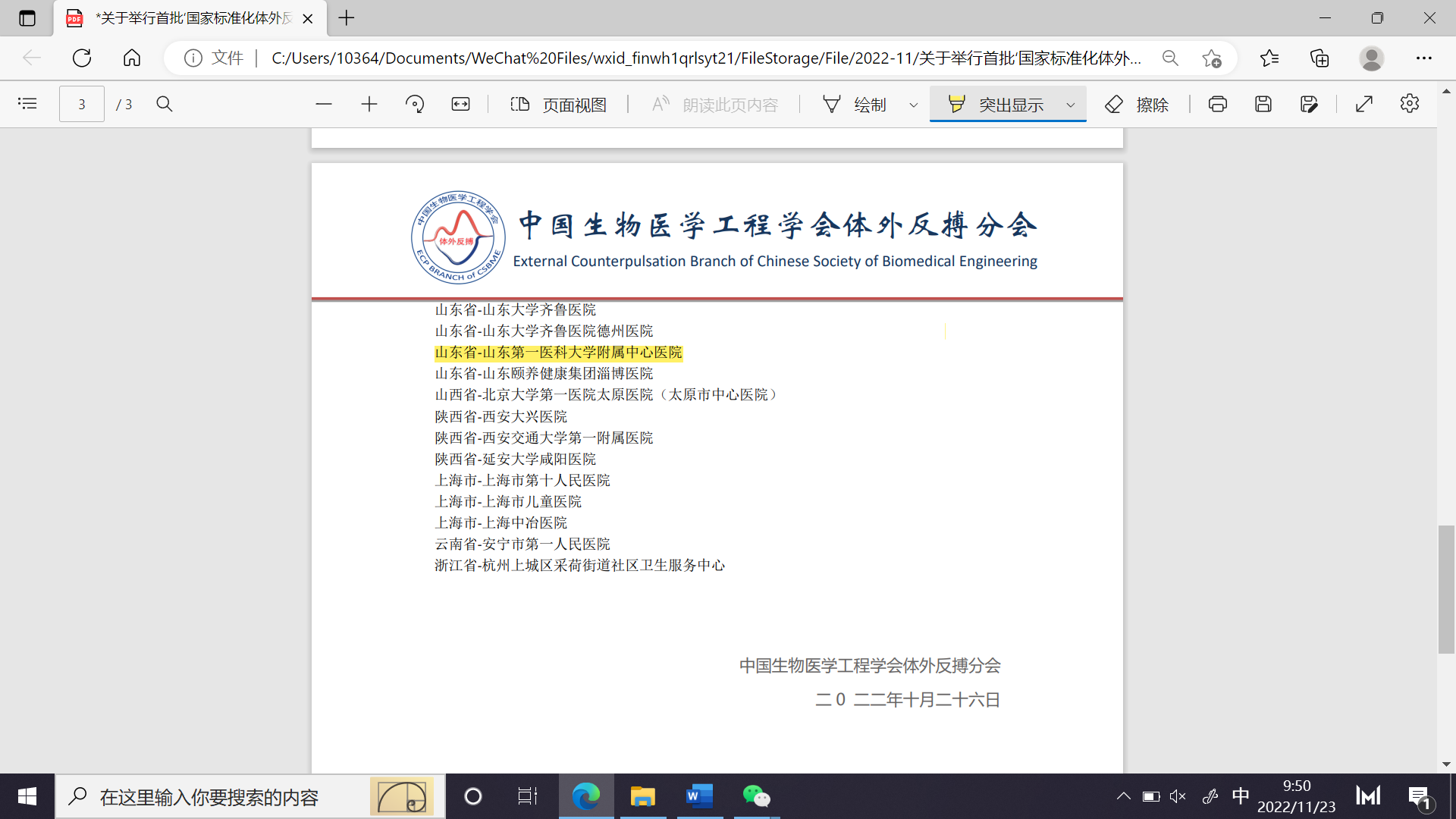This screenshot has height=819, width=1456.
Task: Rotate the PDF page
Action: click(x=415, y=104)
